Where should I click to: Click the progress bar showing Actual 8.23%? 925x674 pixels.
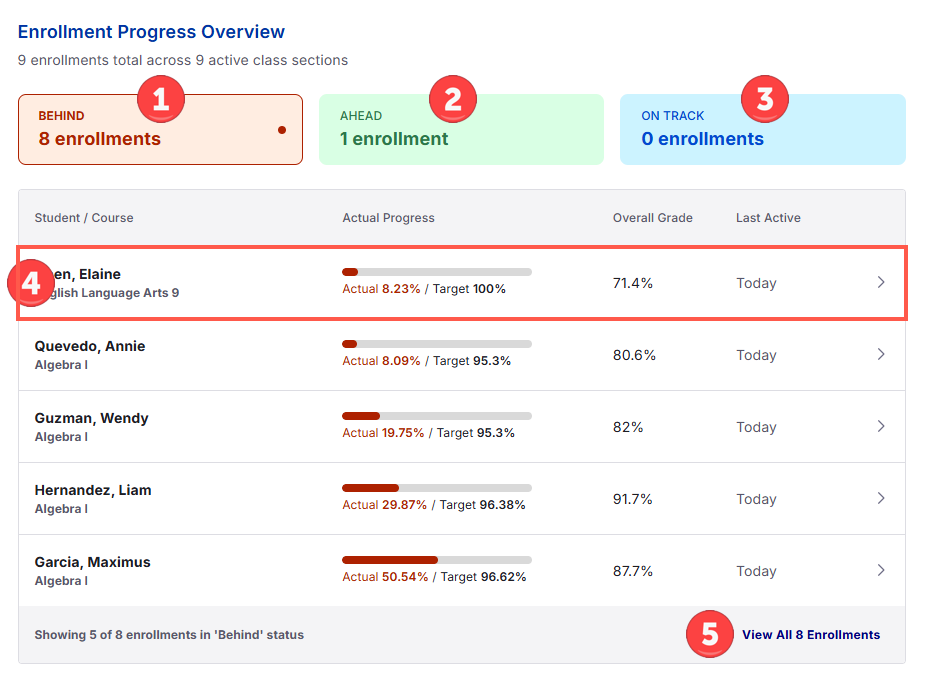click(437, 272)
